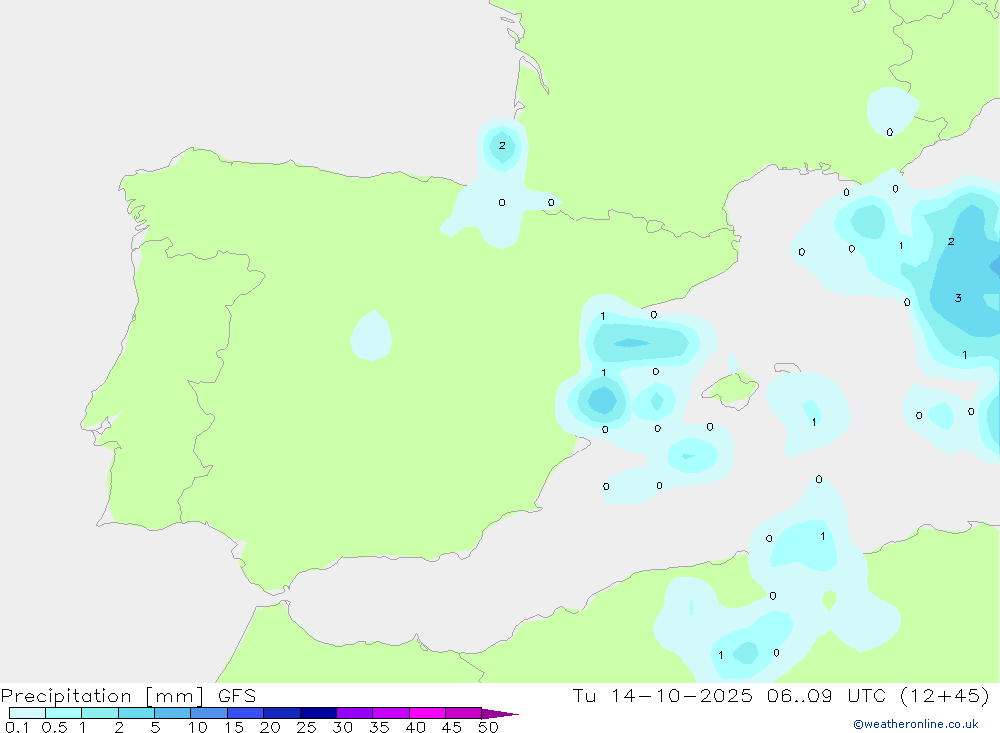The image size is (1000, 733).
Task: Click the 'Precipitation [mm] GFS' title text
Action: coord(128,696)
